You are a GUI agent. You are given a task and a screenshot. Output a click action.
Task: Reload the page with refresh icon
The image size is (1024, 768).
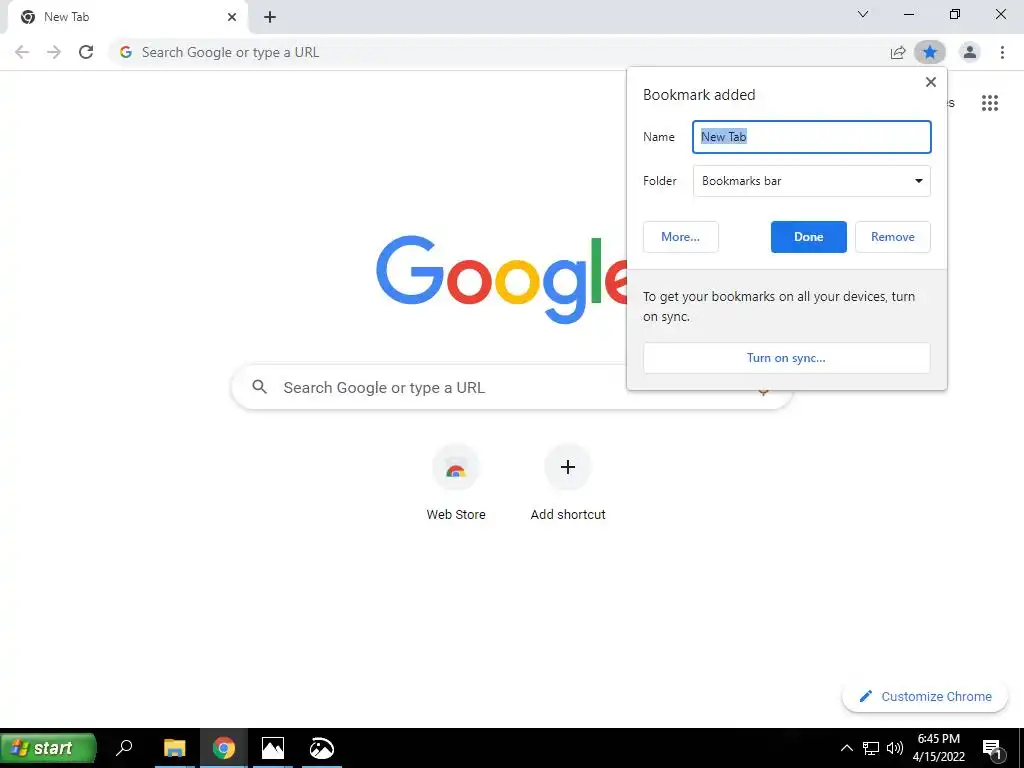tap(86, 52)
